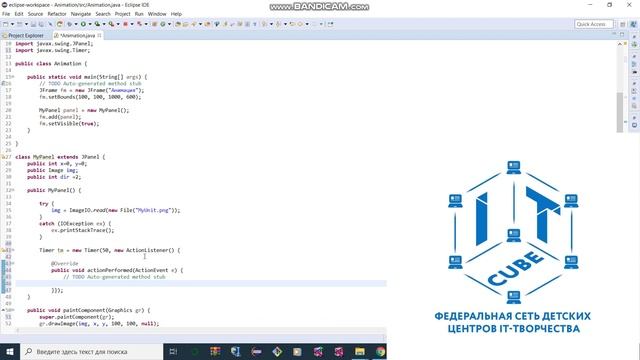Image resolution: width=640 pixels, height=360 pixels.
Task: Click the editor vertical scrollbar thumb
Action: click(620, 112)
